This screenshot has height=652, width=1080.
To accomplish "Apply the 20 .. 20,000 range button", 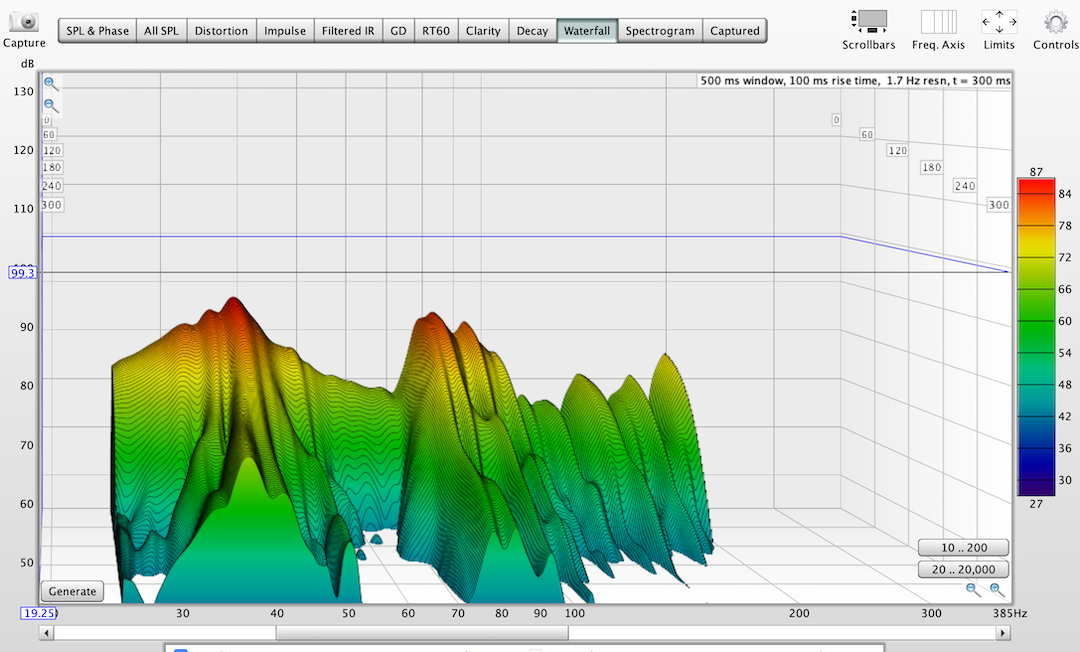I will pyautogui.click(x=963, y=569).
